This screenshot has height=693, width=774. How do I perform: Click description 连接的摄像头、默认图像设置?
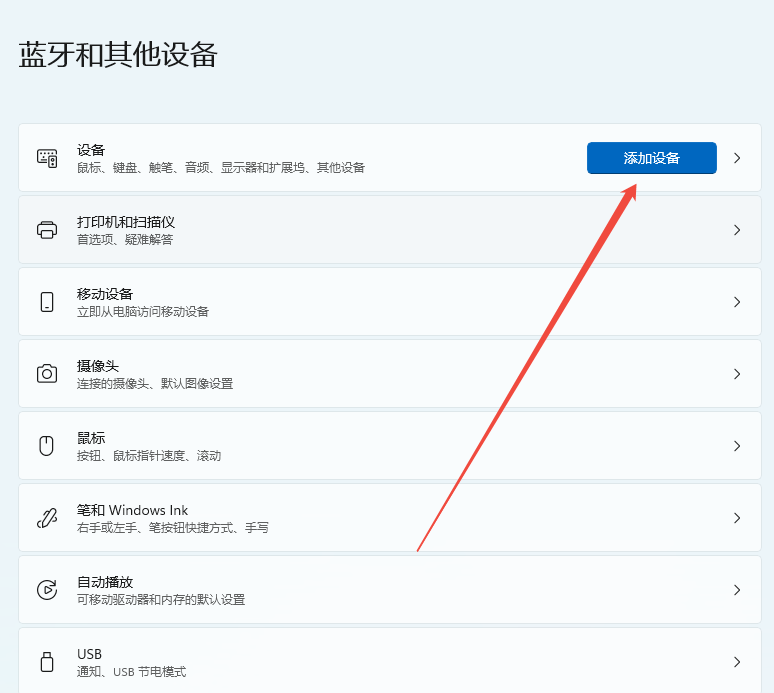155,384
